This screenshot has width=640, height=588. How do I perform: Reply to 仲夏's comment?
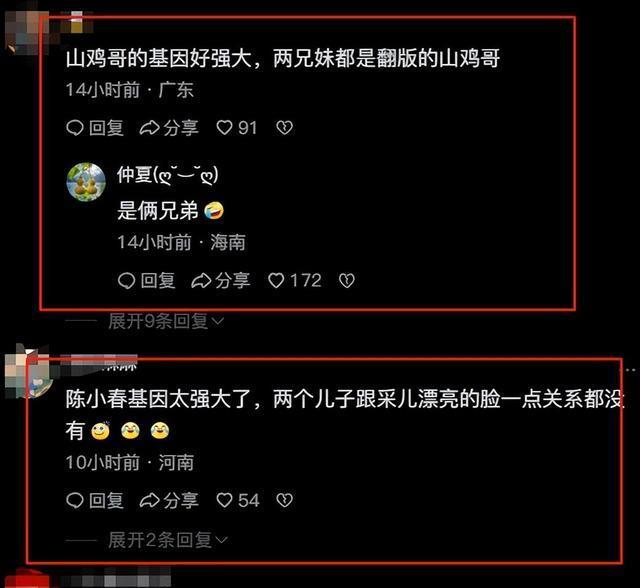click(147, 281)
